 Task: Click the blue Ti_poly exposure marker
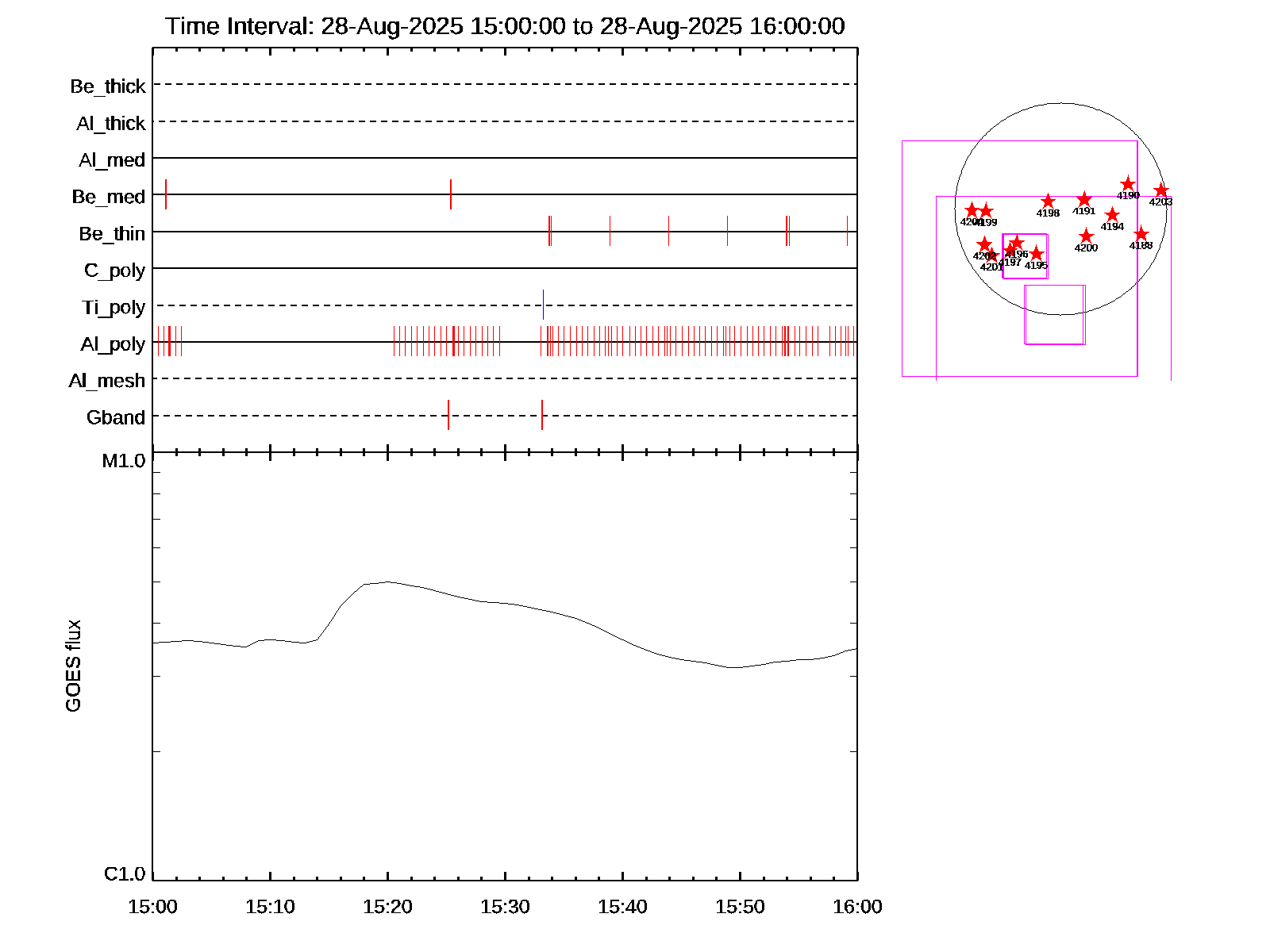pos(543,305)
